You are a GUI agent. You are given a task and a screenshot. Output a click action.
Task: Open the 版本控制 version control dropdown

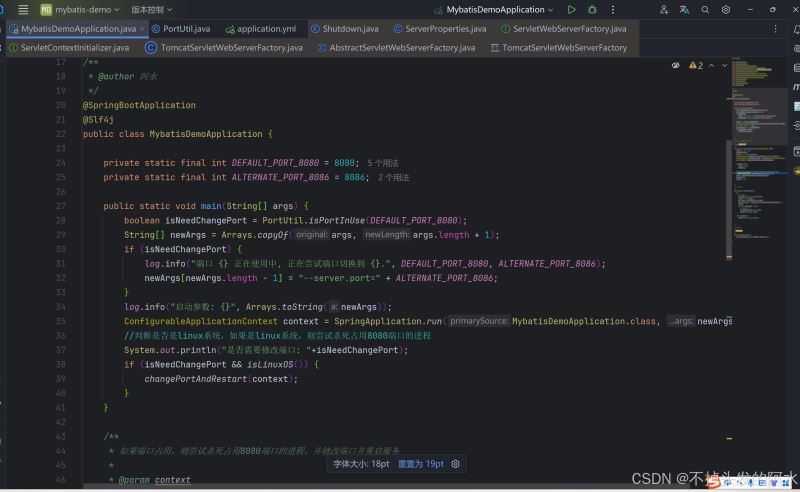152,10
